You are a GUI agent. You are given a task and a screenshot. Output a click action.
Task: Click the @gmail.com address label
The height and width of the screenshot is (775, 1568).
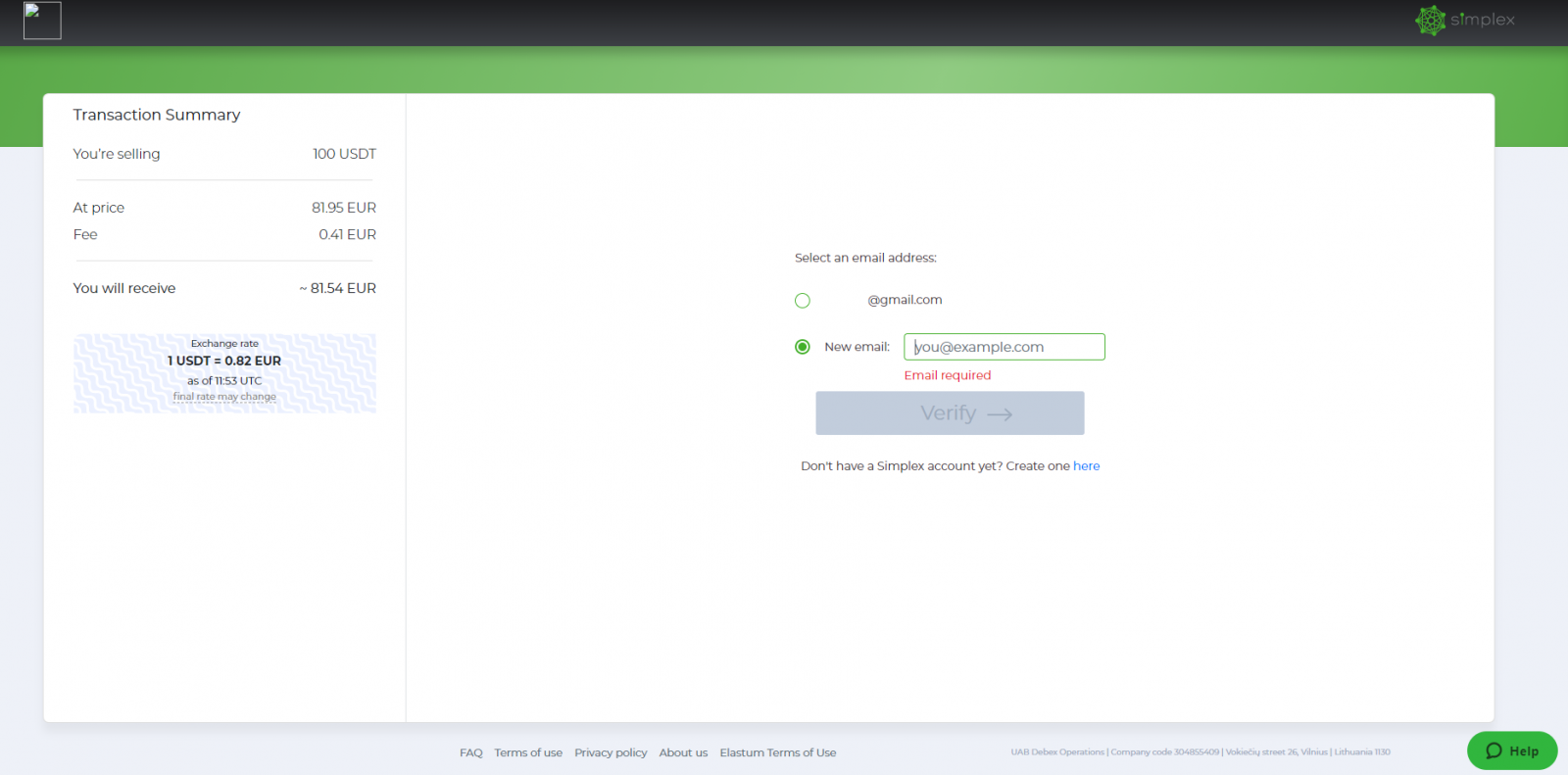click(x=904, y=300)
